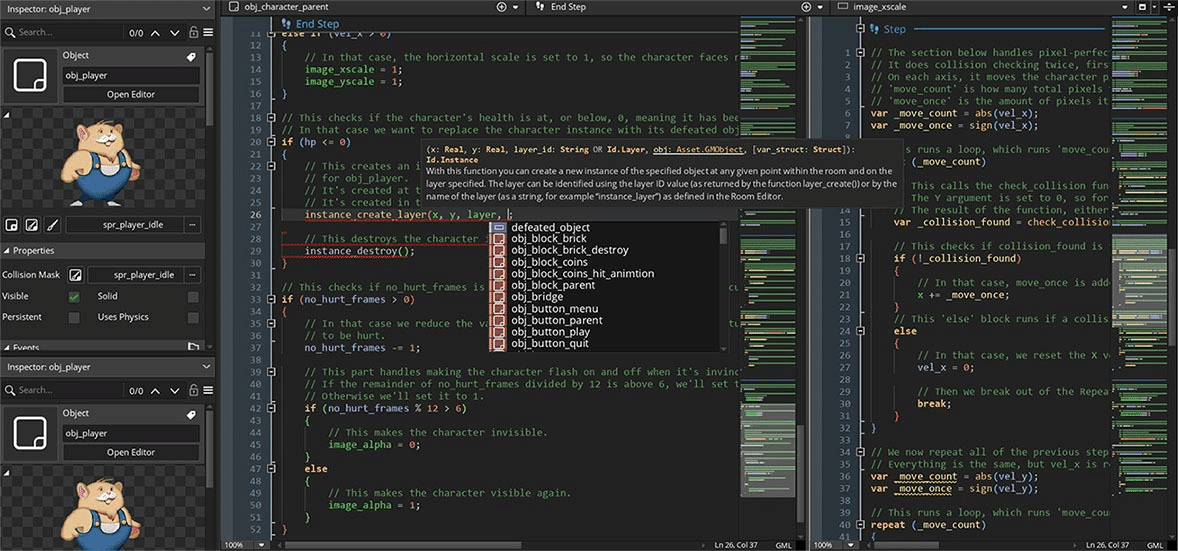Screen dimensions: 1178x551
Task: Collapse the upper Inspector: obj_player panel chevron
Action: (207, 9)
